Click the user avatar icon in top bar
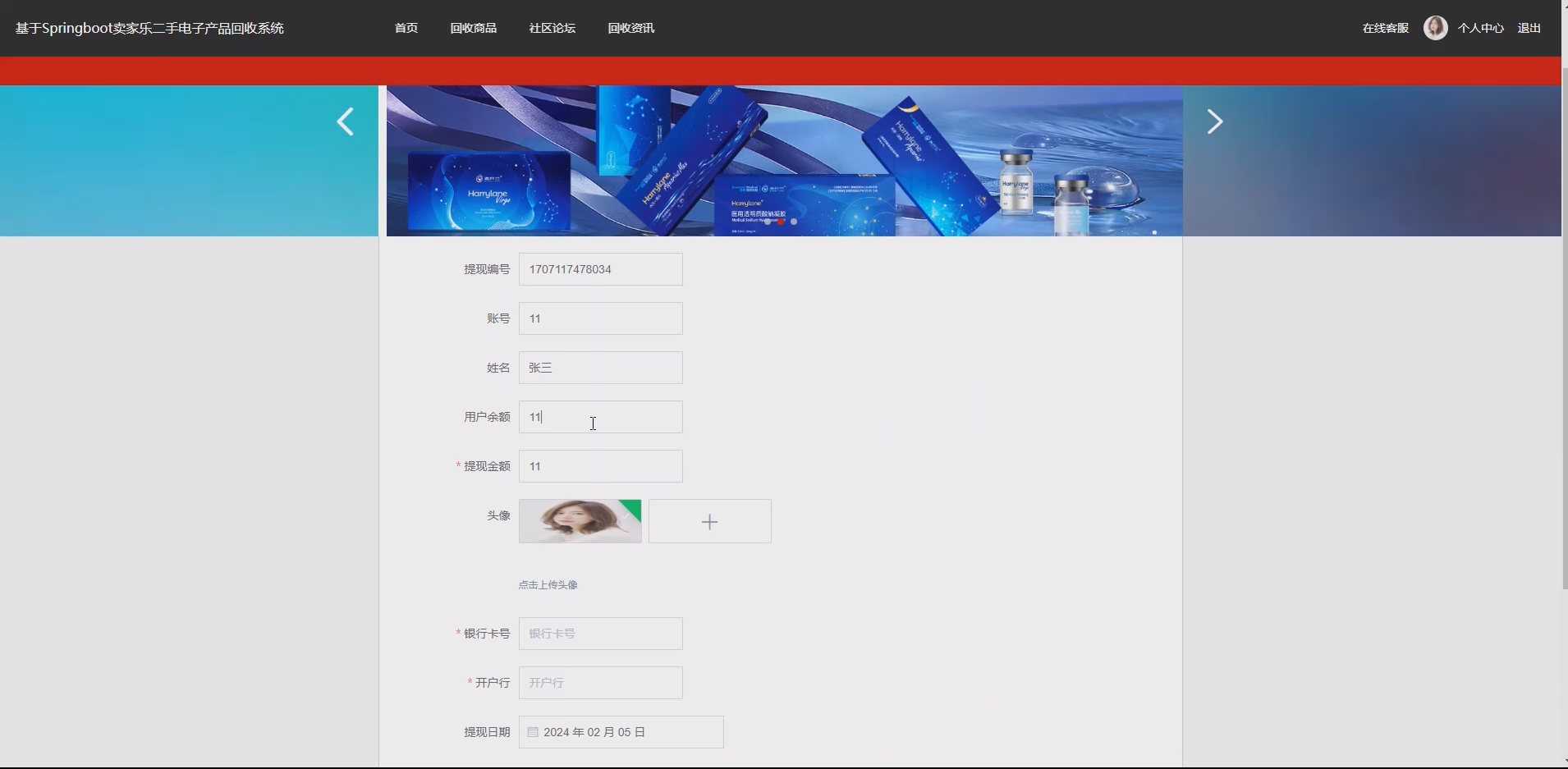Image resolution: width=1568 pixels, height=769 pixels. 1435,27
